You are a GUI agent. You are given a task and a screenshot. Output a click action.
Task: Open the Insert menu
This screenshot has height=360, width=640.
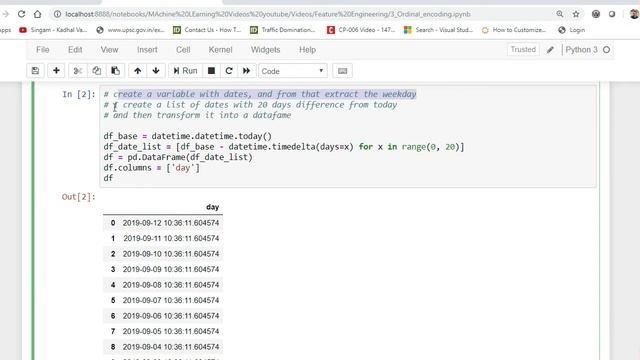coord(147,50)
